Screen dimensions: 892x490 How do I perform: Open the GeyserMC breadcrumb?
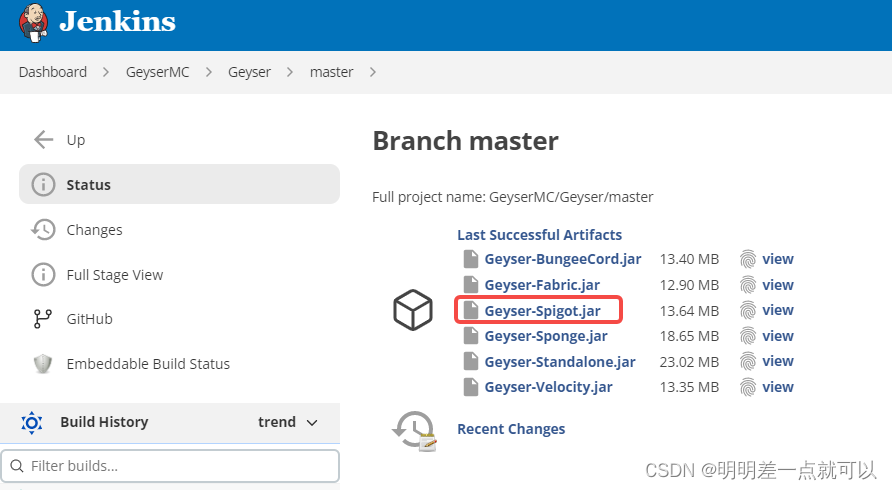click(x=158, y=72)
